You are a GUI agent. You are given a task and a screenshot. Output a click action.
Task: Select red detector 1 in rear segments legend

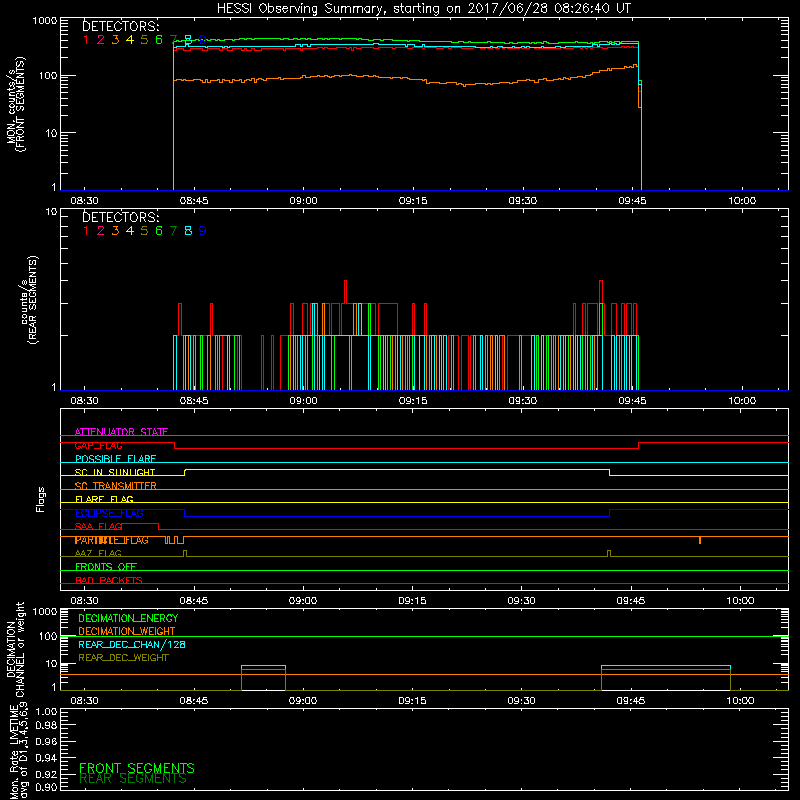click(x=86, y=231)
